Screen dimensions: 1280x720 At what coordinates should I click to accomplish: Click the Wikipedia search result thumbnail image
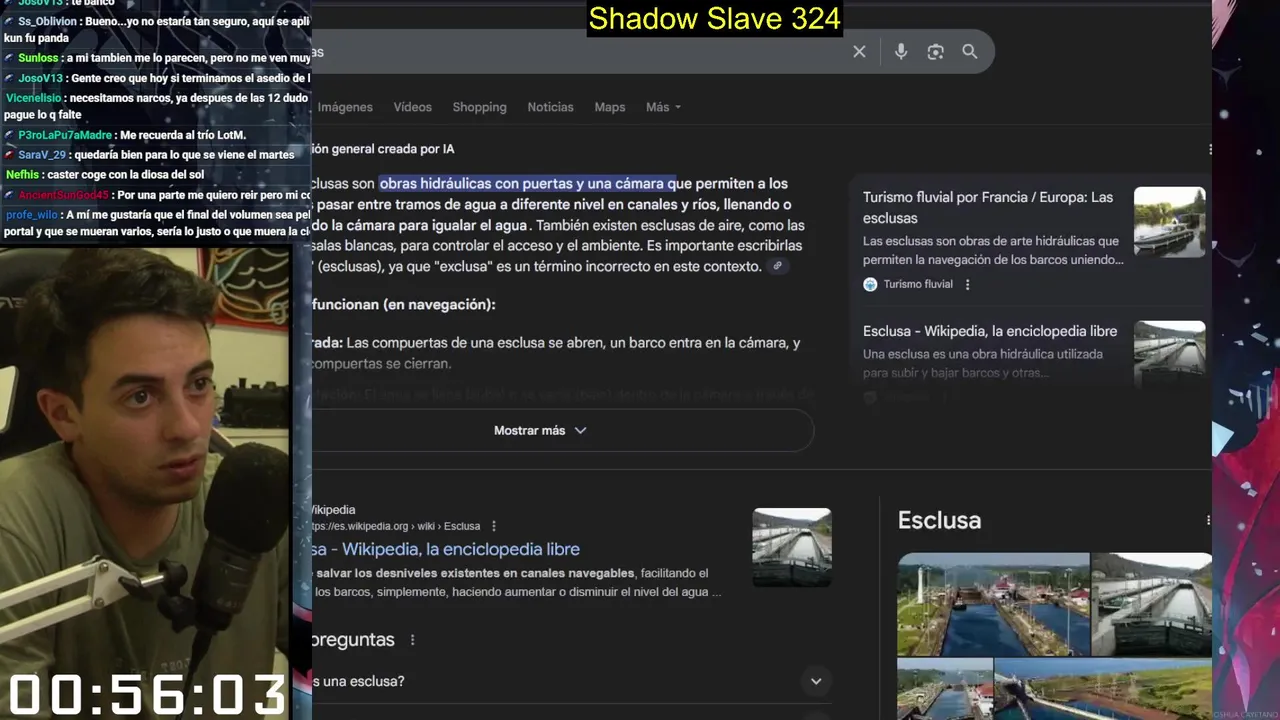792,547
